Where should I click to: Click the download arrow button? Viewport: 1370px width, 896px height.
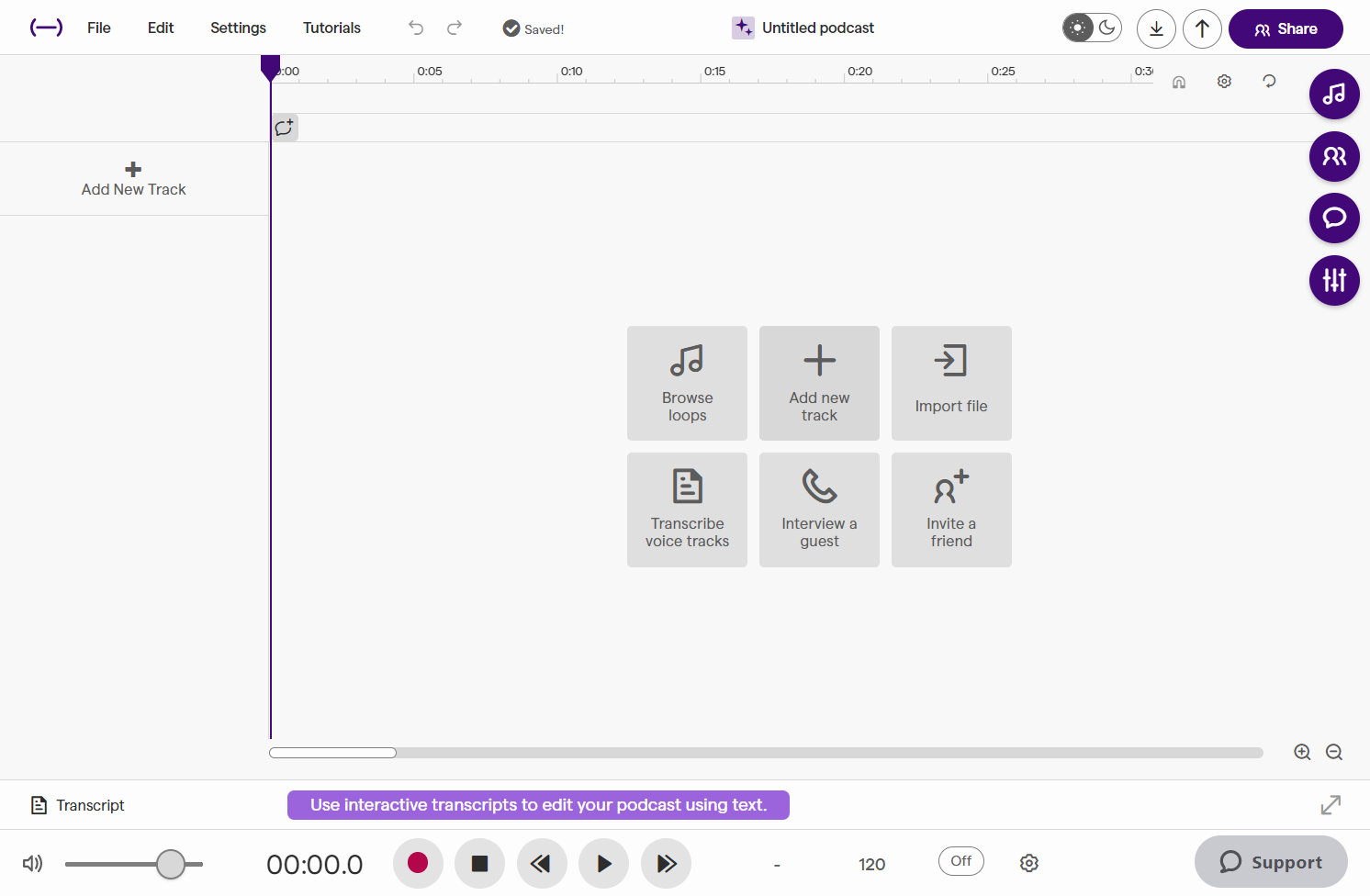[x=1156, y=28]
